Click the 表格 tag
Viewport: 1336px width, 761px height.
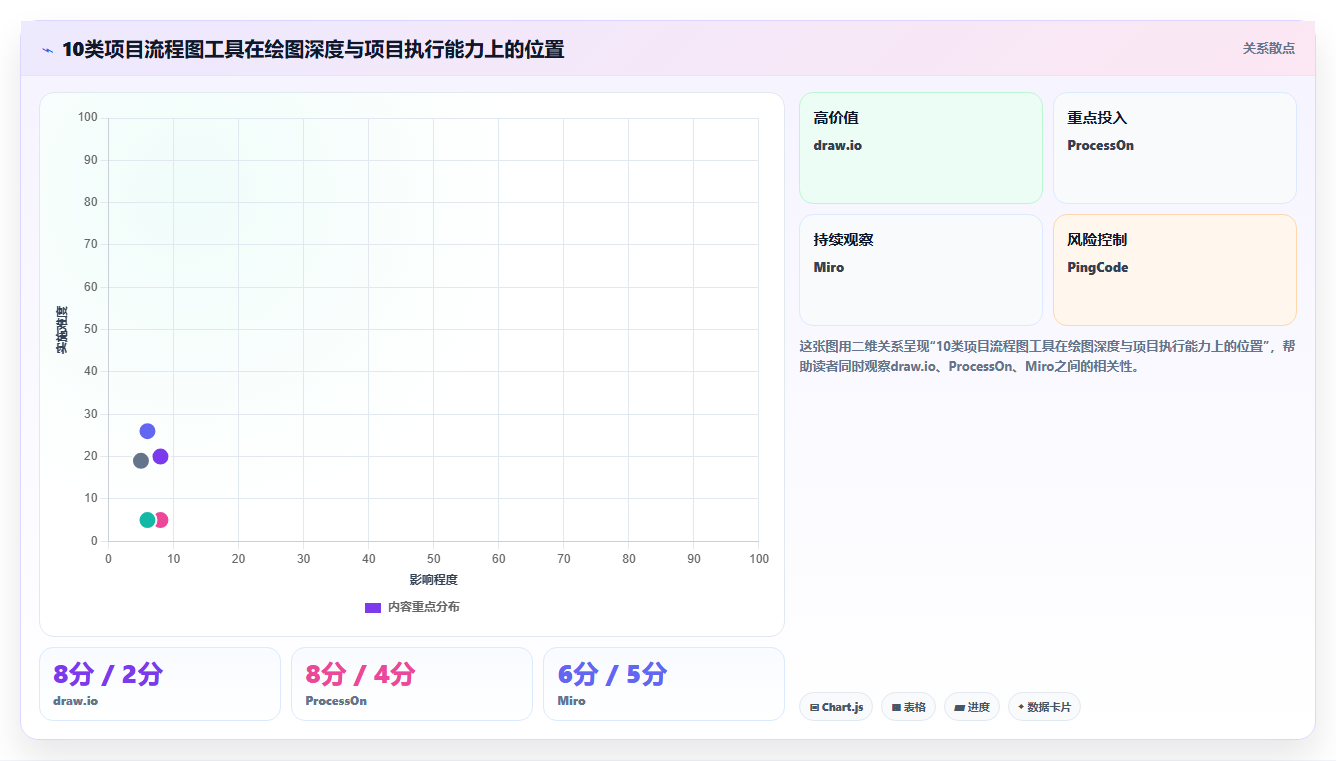point(908,707)
